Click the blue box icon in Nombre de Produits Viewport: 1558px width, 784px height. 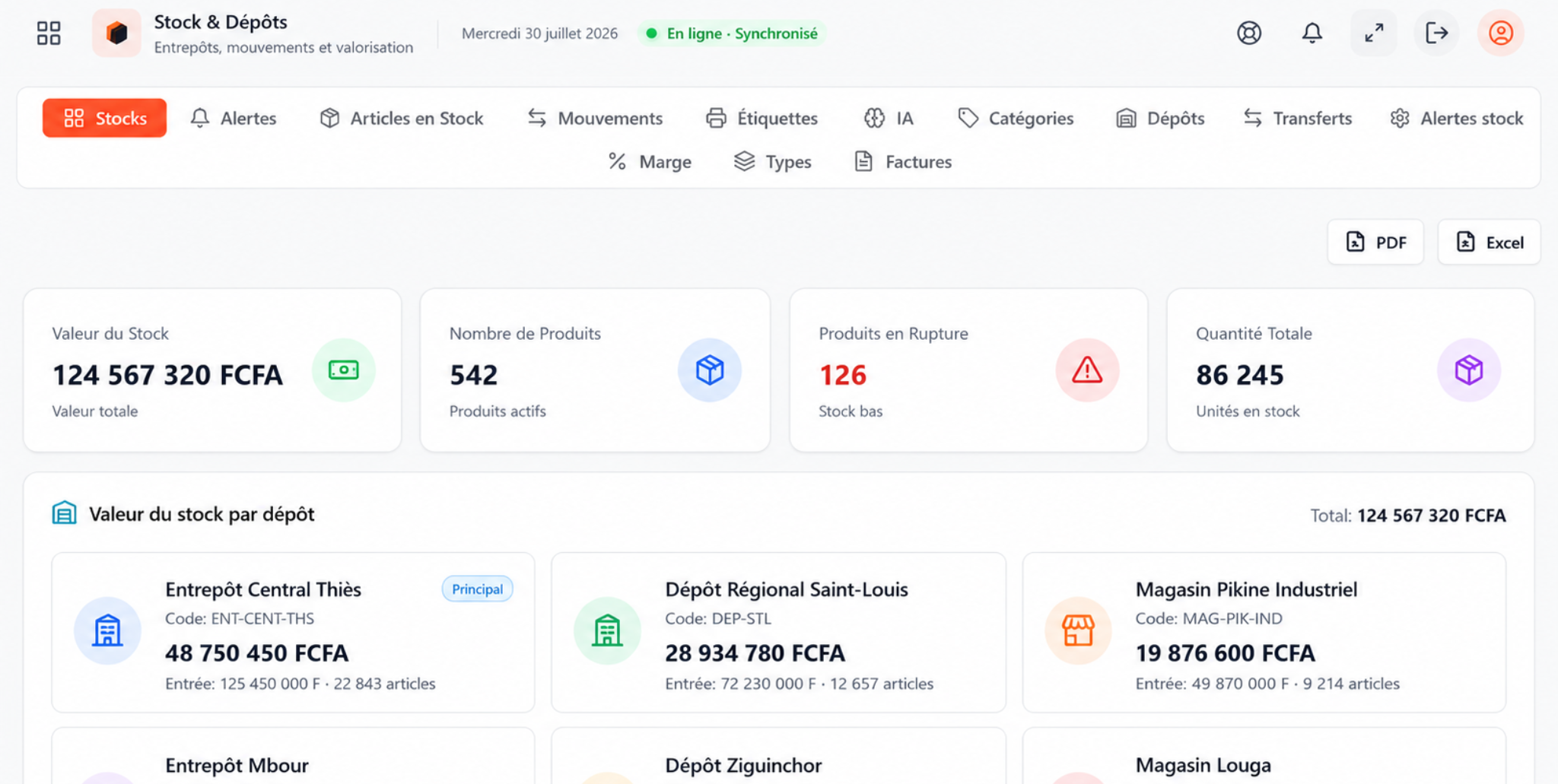(x=710, y=370)
